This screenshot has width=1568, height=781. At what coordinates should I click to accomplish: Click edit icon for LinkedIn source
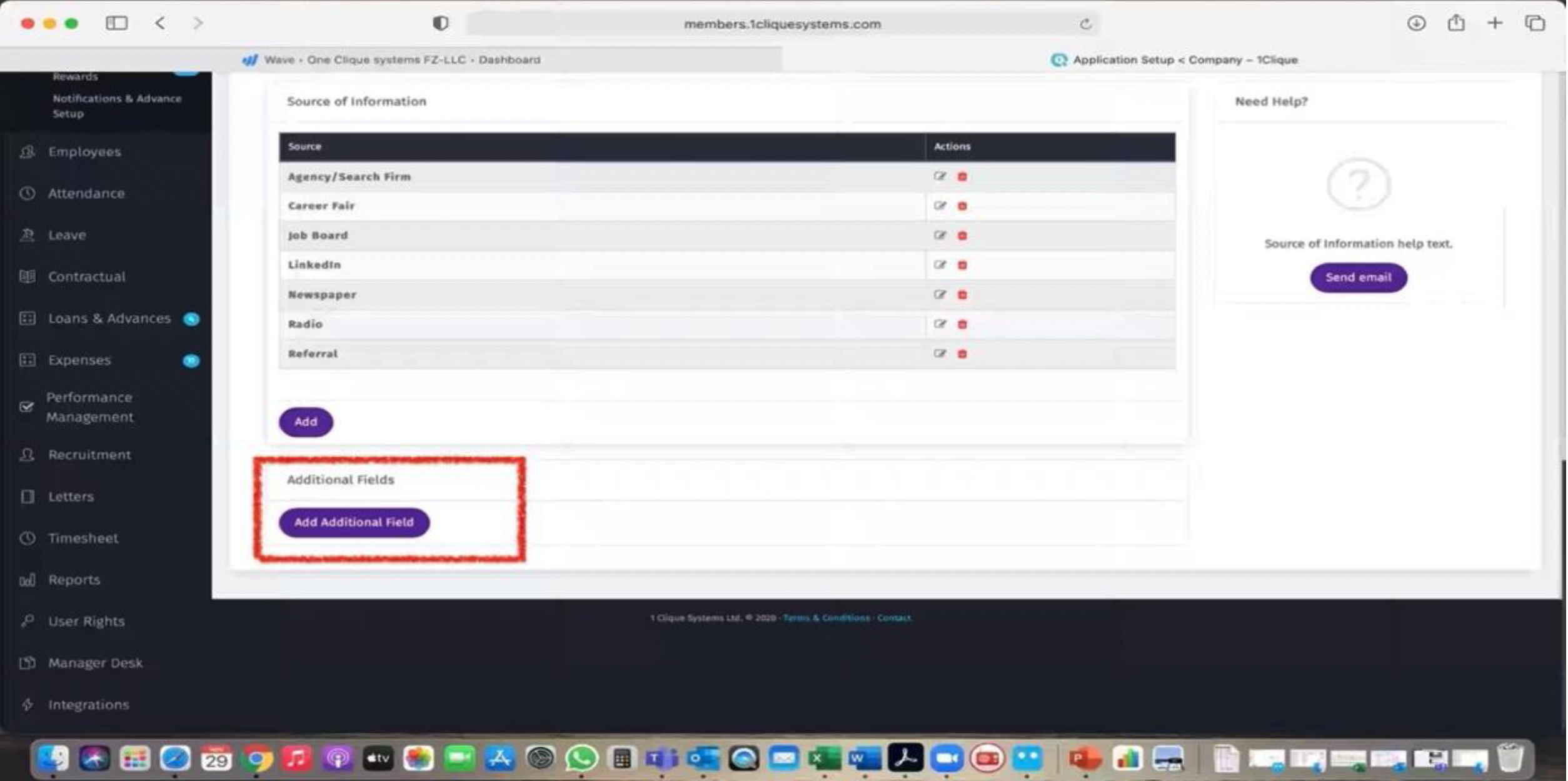[x=940, y=265]
